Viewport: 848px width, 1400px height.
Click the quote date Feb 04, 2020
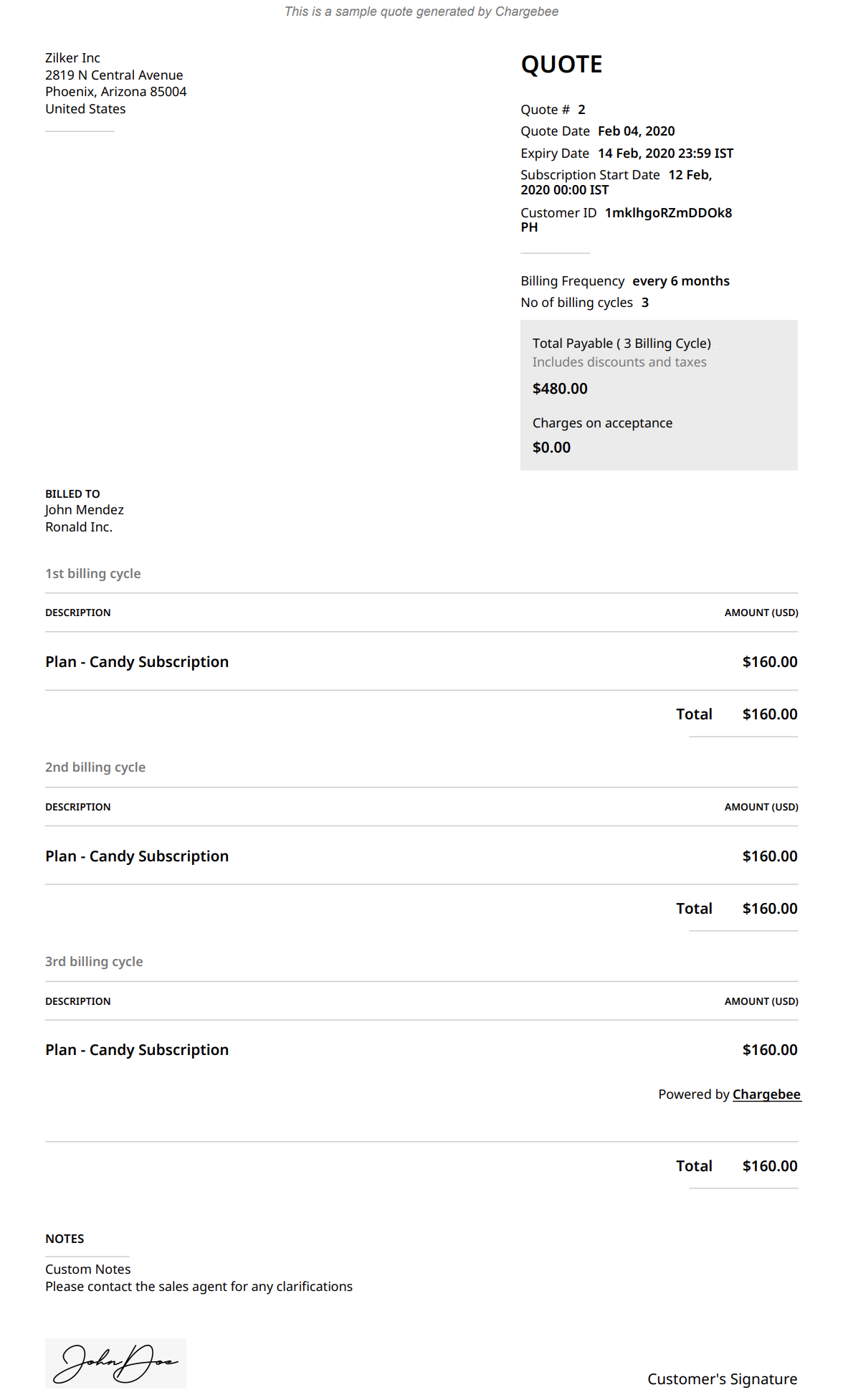point(636,131)
